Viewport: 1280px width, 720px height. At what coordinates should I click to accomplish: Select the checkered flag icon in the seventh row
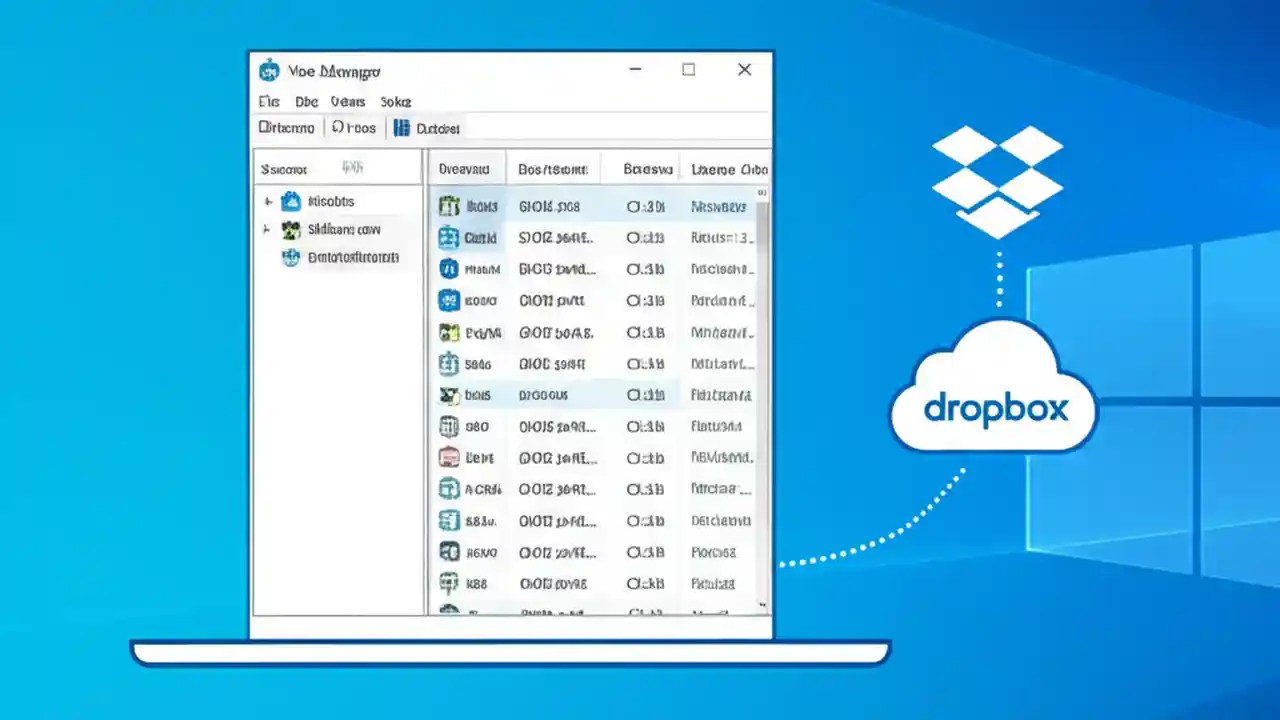pos(450,395)
